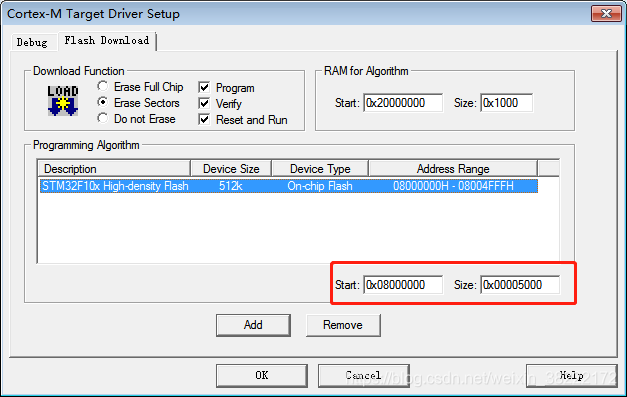This screenshot has width=627, height=397.
Task: Click the Remove button
Action: (343, 325)
